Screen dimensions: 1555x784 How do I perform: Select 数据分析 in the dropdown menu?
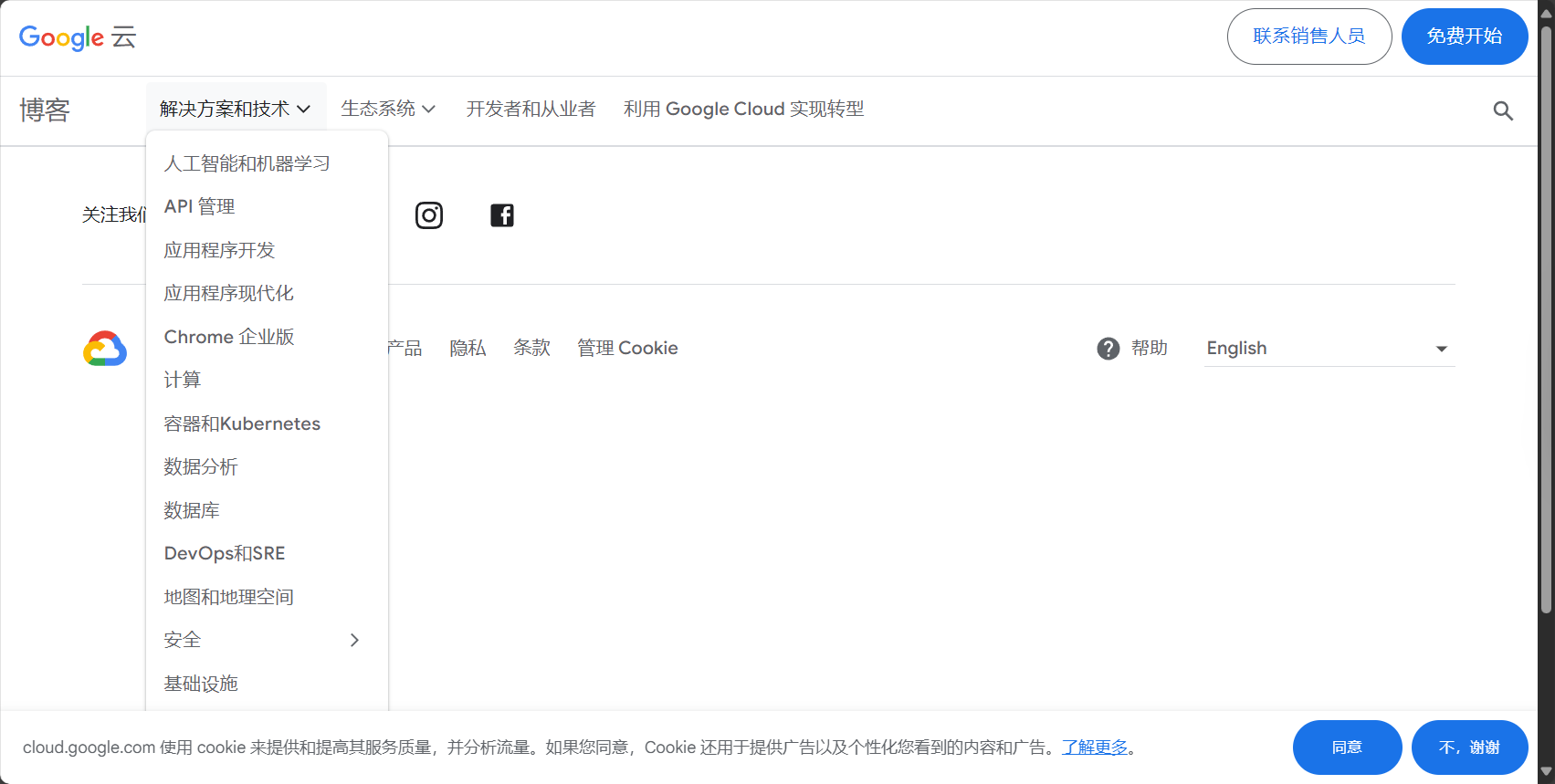[201, 467]
